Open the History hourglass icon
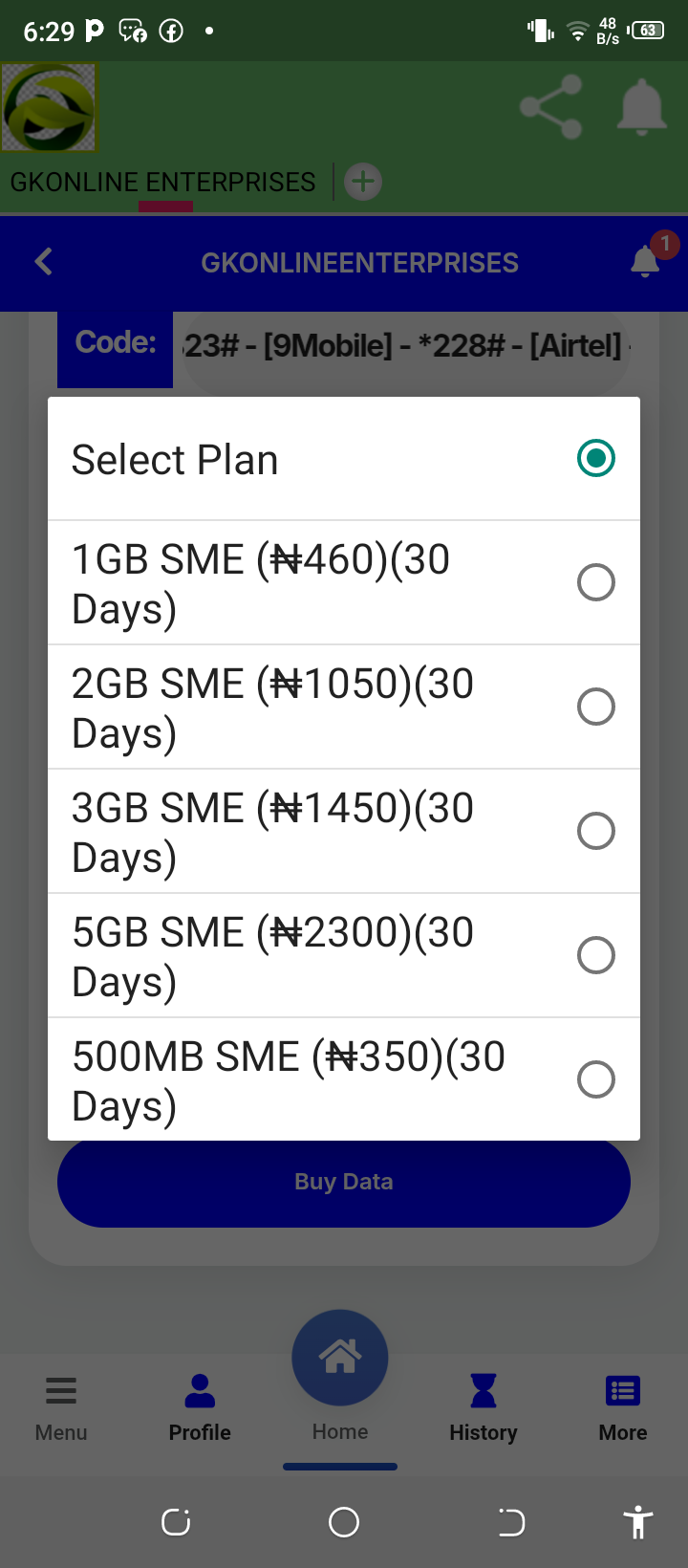Viewport: 688px width, 1568px height. tap(484, 1391)
